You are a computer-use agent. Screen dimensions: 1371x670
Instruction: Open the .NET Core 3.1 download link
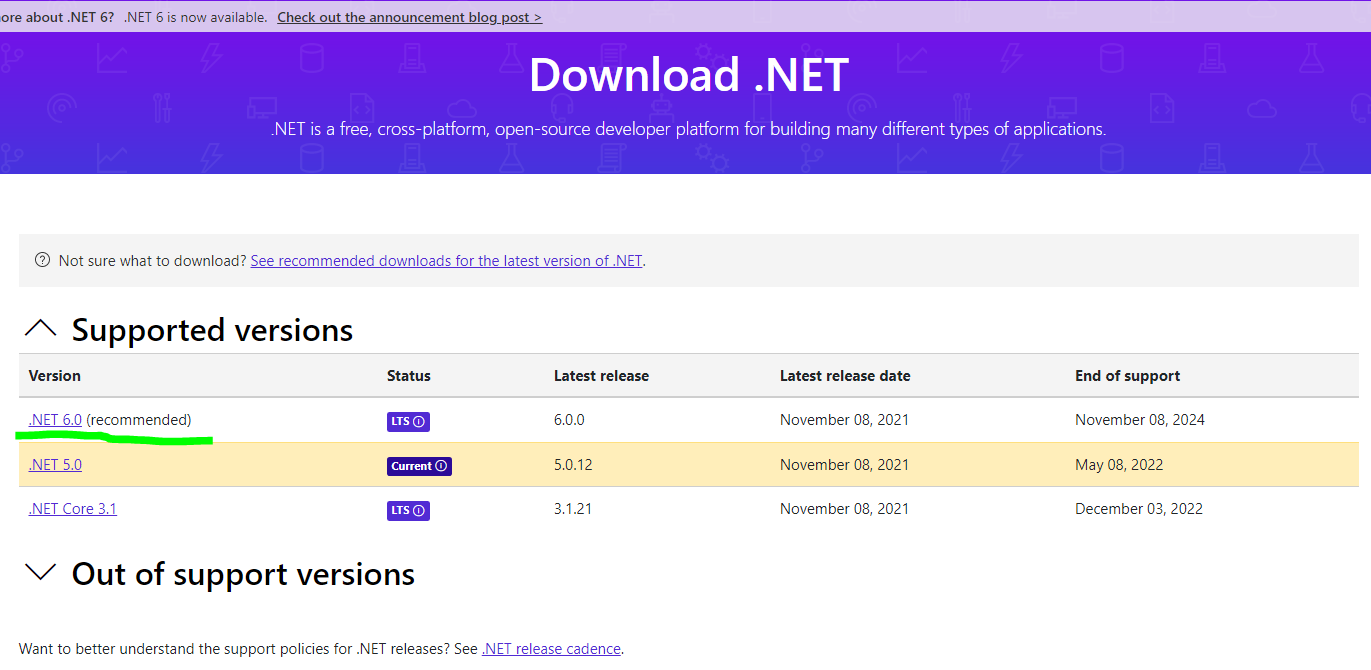pyautogui.click(x=72, y=508)
